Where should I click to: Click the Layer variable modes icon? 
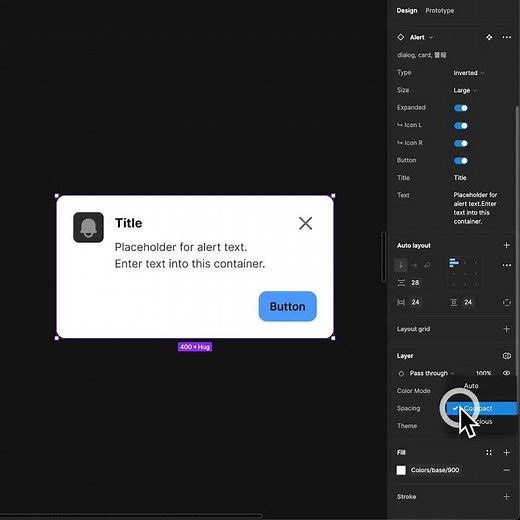(x=506, y=356)
